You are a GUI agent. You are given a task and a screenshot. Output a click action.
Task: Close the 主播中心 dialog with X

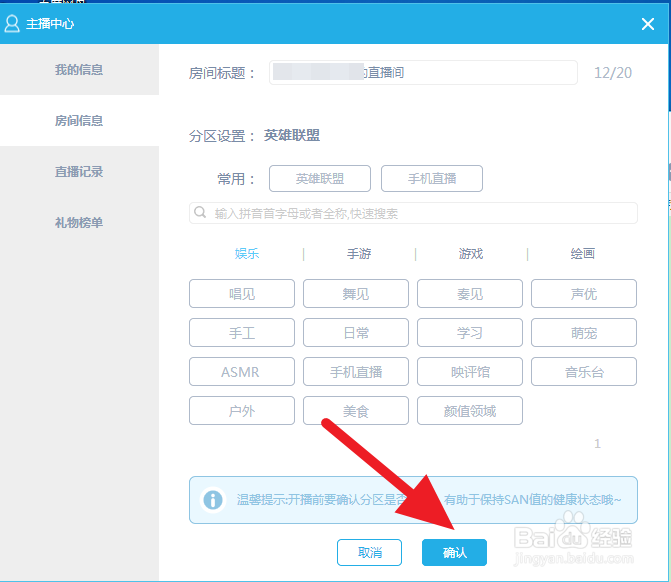click(648, 24)
